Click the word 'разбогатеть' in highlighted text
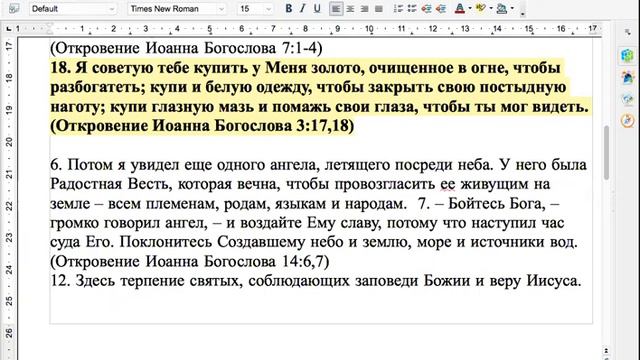640x360 pixels. (96, 87)
